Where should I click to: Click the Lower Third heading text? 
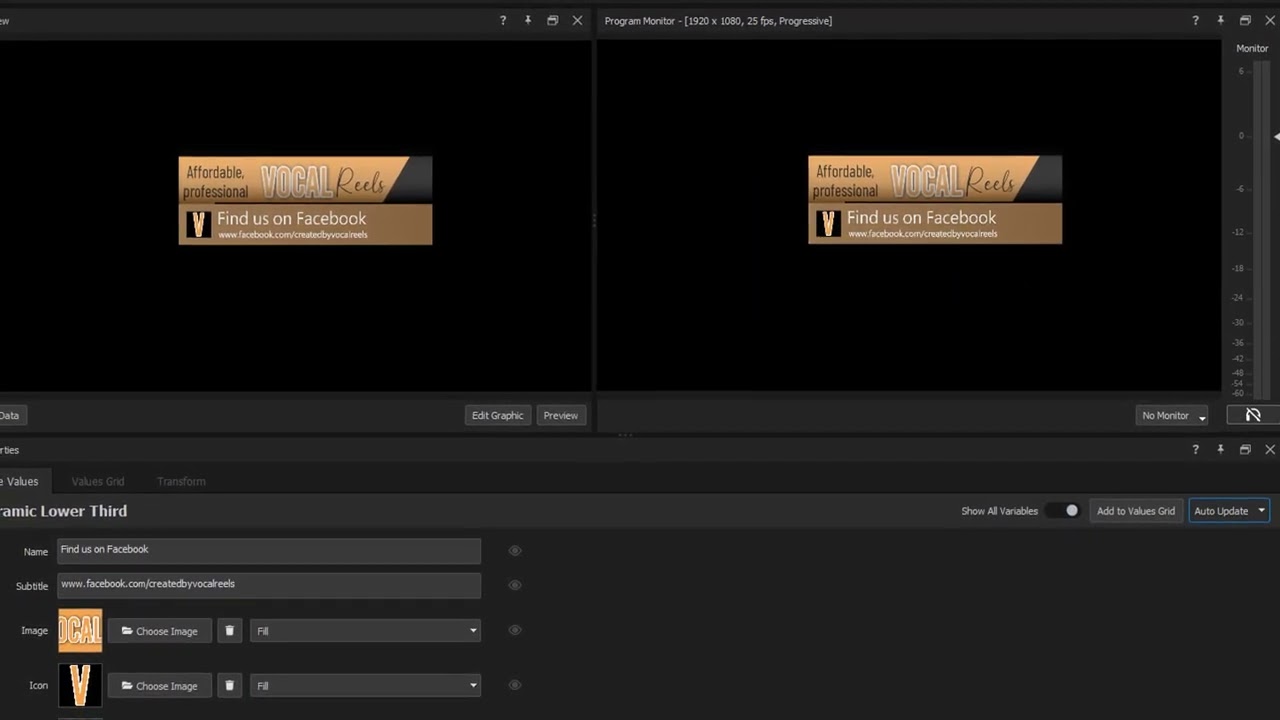64,511
